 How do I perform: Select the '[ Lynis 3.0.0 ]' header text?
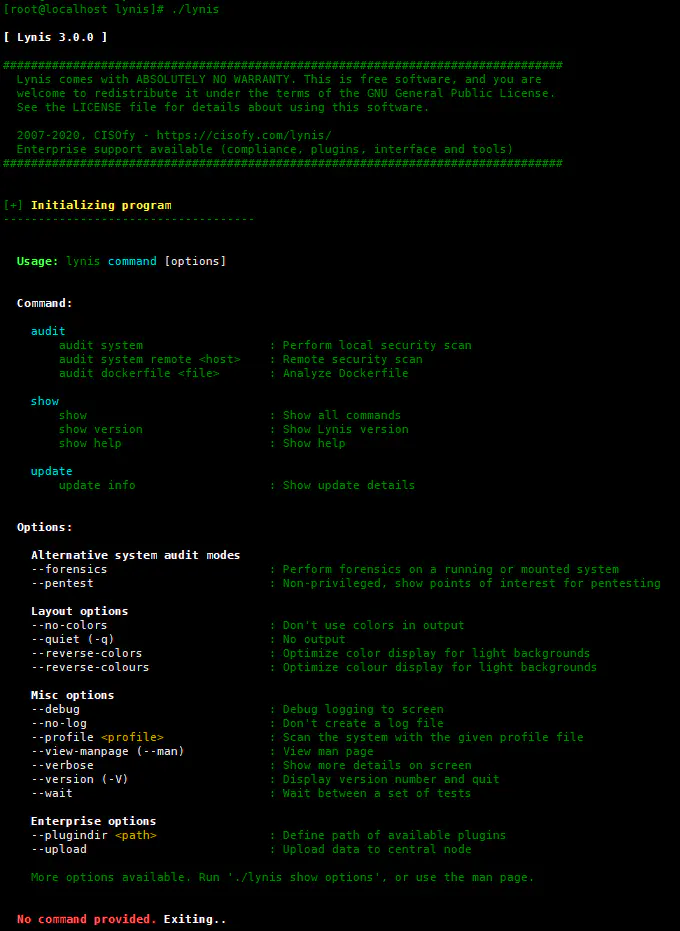click(x=55, y=37)
